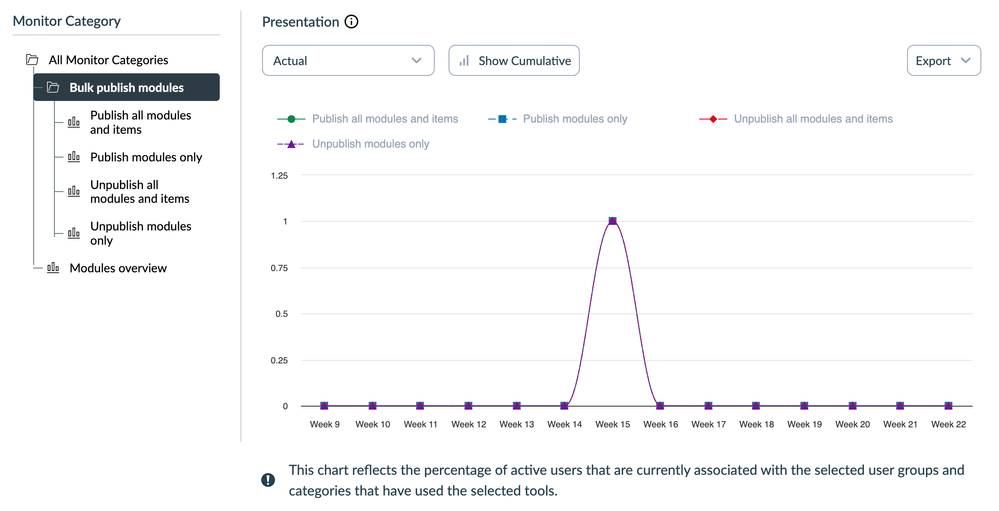This screenshot has width=999, height=511.
Task: Open the Actual presentation dropdown
Action: 348,61
